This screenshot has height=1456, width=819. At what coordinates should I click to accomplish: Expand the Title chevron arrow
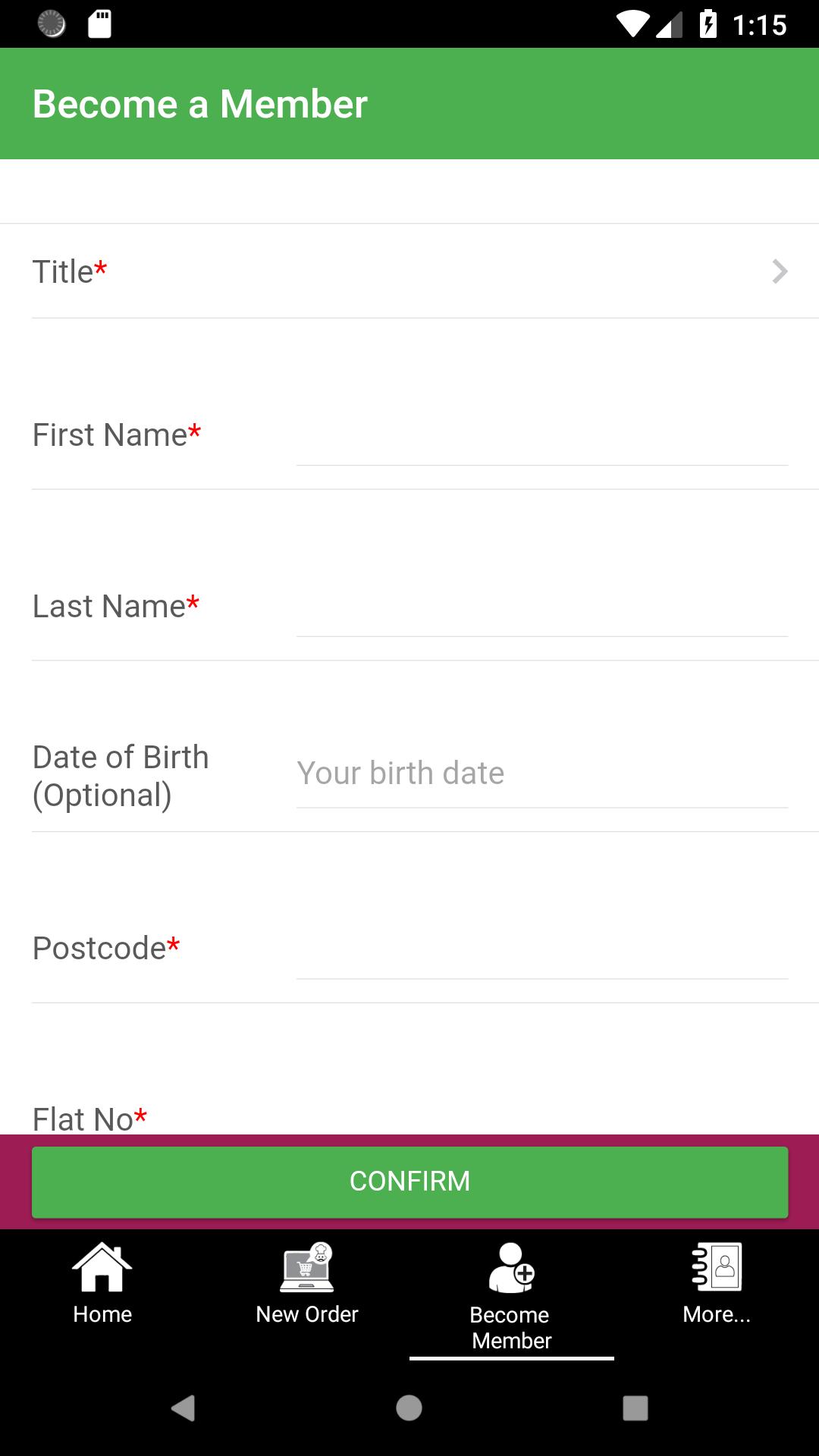tap(780, 271)
